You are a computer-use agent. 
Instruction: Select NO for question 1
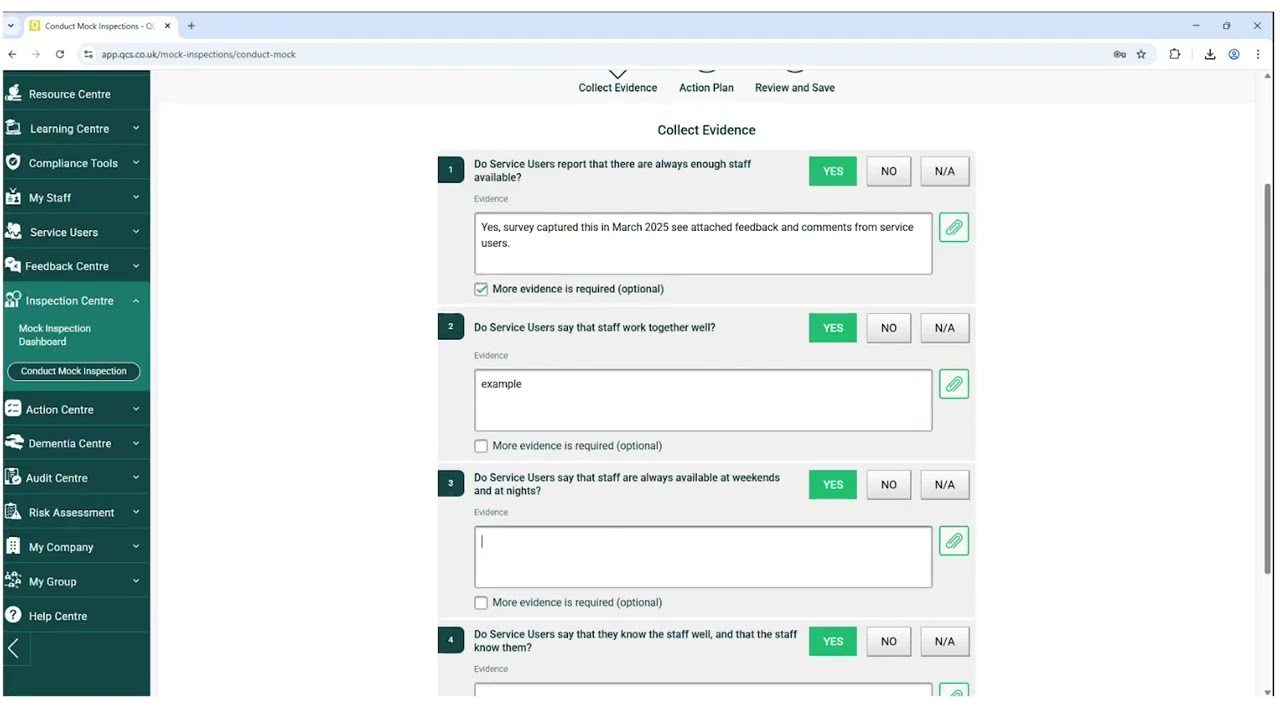click(x=889, y=171)
